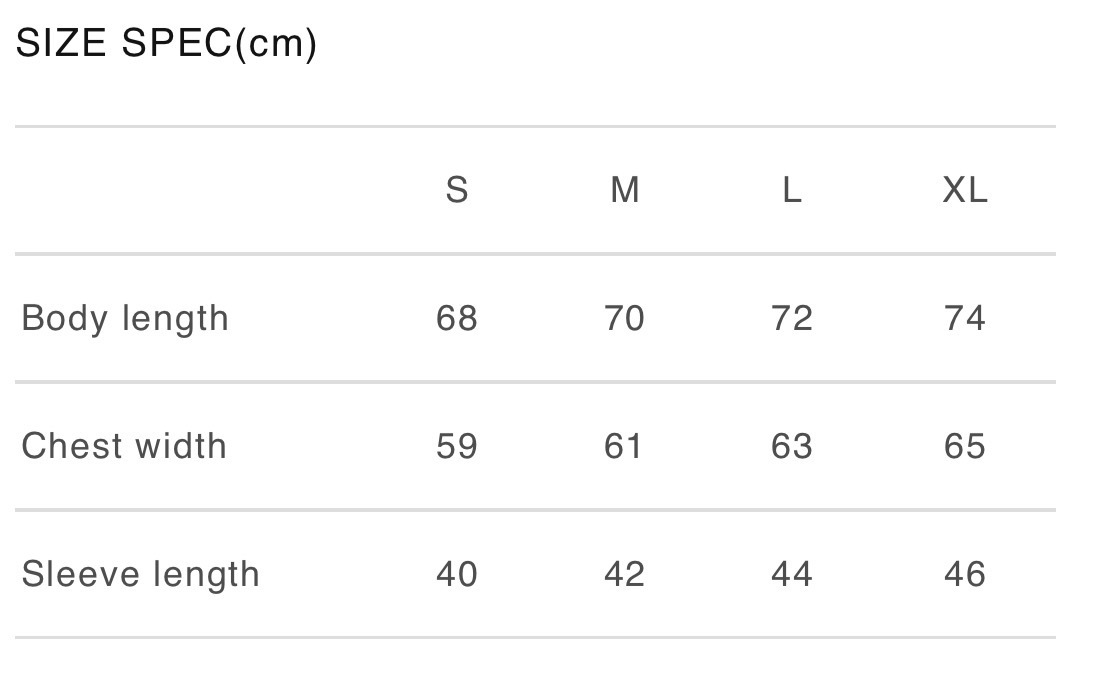The height and width of the screenshot is (693, 1098).
Task: Select the L size column header
Action: pos(792,189)
